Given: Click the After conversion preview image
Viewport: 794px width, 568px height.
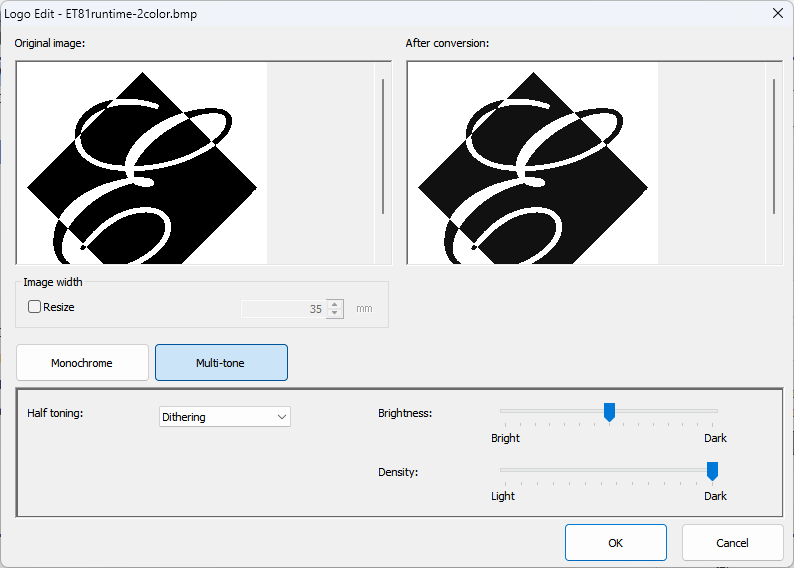Looking at the screenshot, I should coord(532,163).
